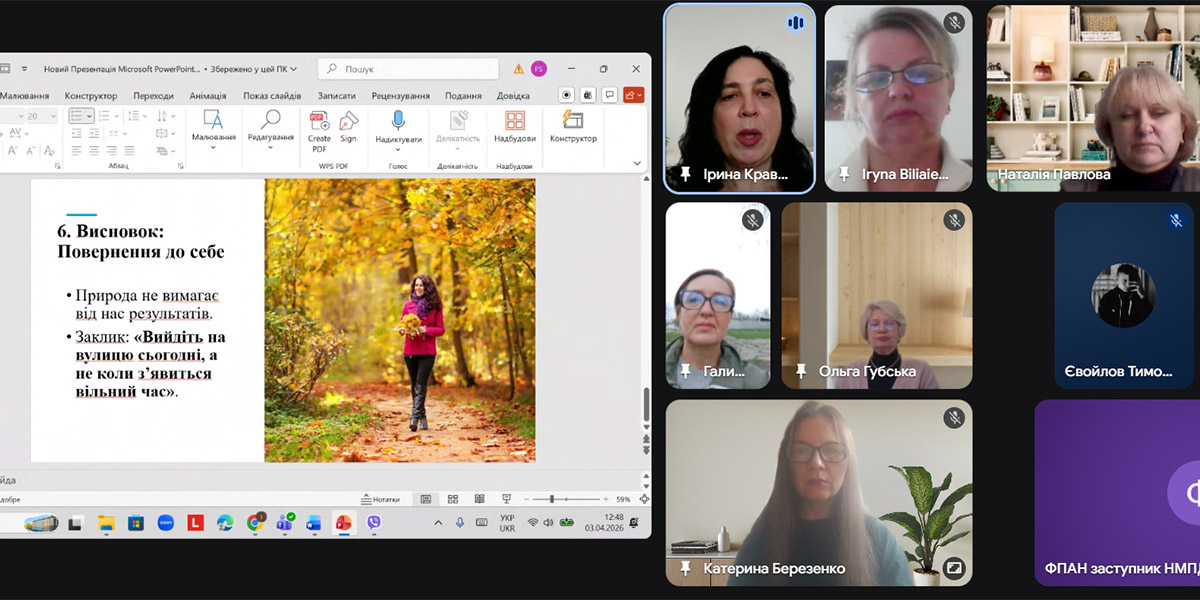Click the Sign icon in WPS PDF
Image resolution: width=1200 pixels, height=600 pixels.
[348, 126]
